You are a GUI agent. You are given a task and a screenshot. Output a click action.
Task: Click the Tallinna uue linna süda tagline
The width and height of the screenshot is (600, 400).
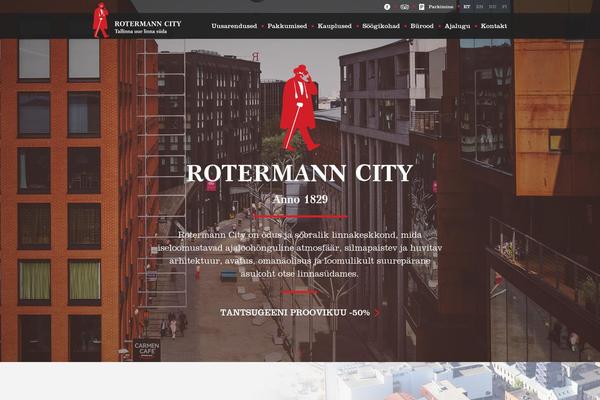pos(141,32)
